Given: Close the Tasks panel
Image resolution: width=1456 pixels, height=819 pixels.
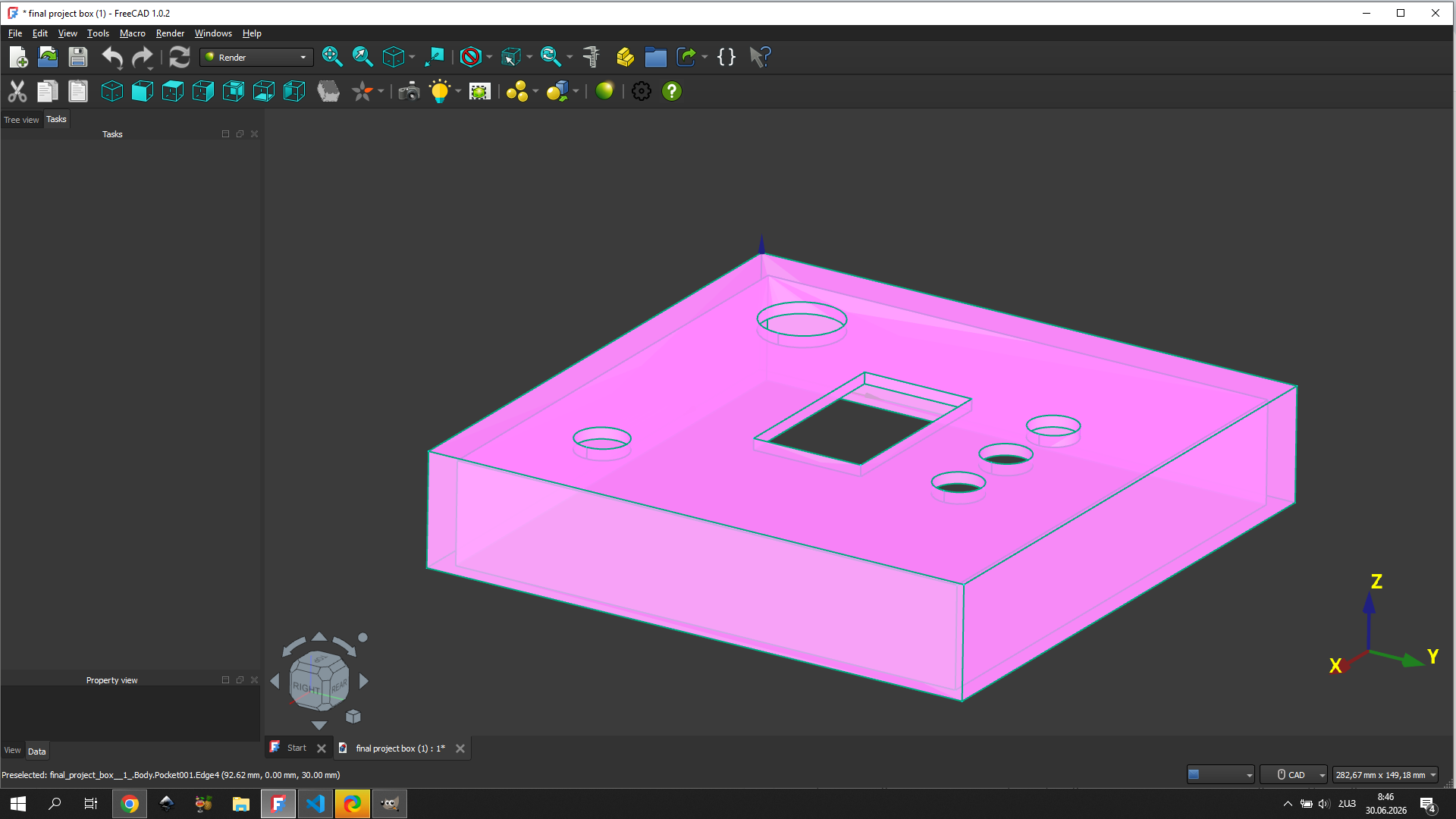Looking at the screenshot, I should click(254, 134).
